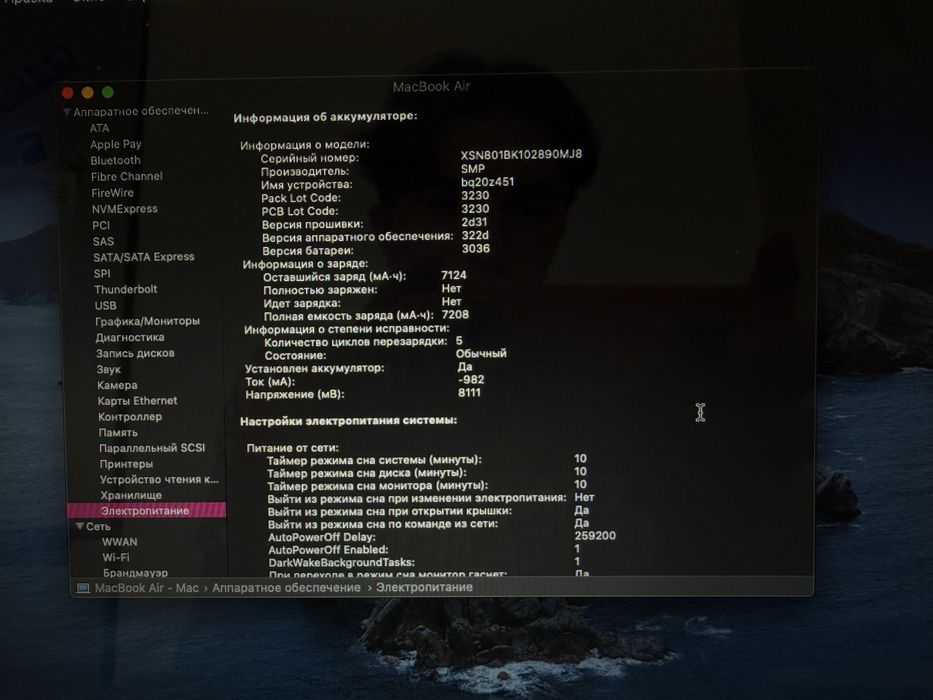Click remaining charge value 7124

454,275
